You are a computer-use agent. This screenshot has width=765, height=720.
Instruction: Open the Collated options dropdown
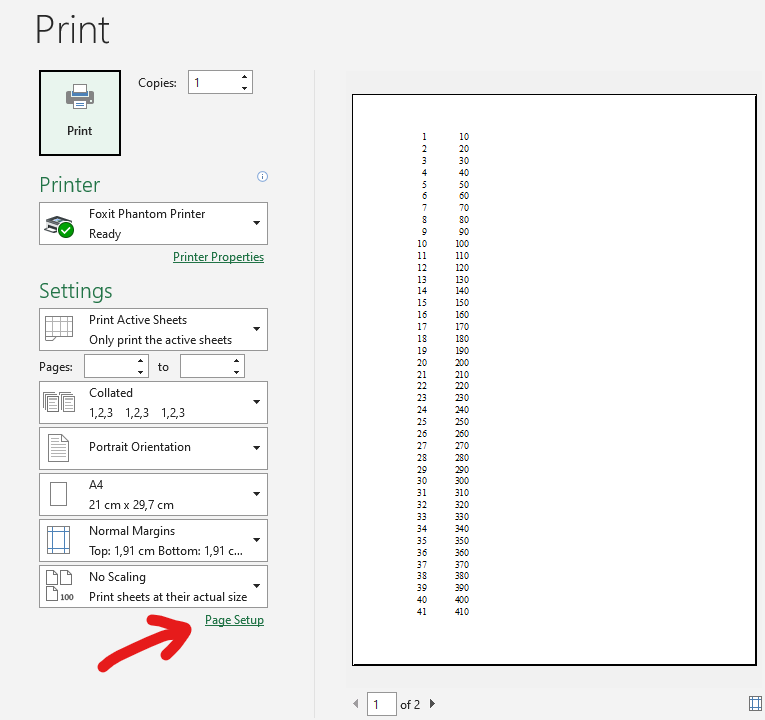(153, 402)
